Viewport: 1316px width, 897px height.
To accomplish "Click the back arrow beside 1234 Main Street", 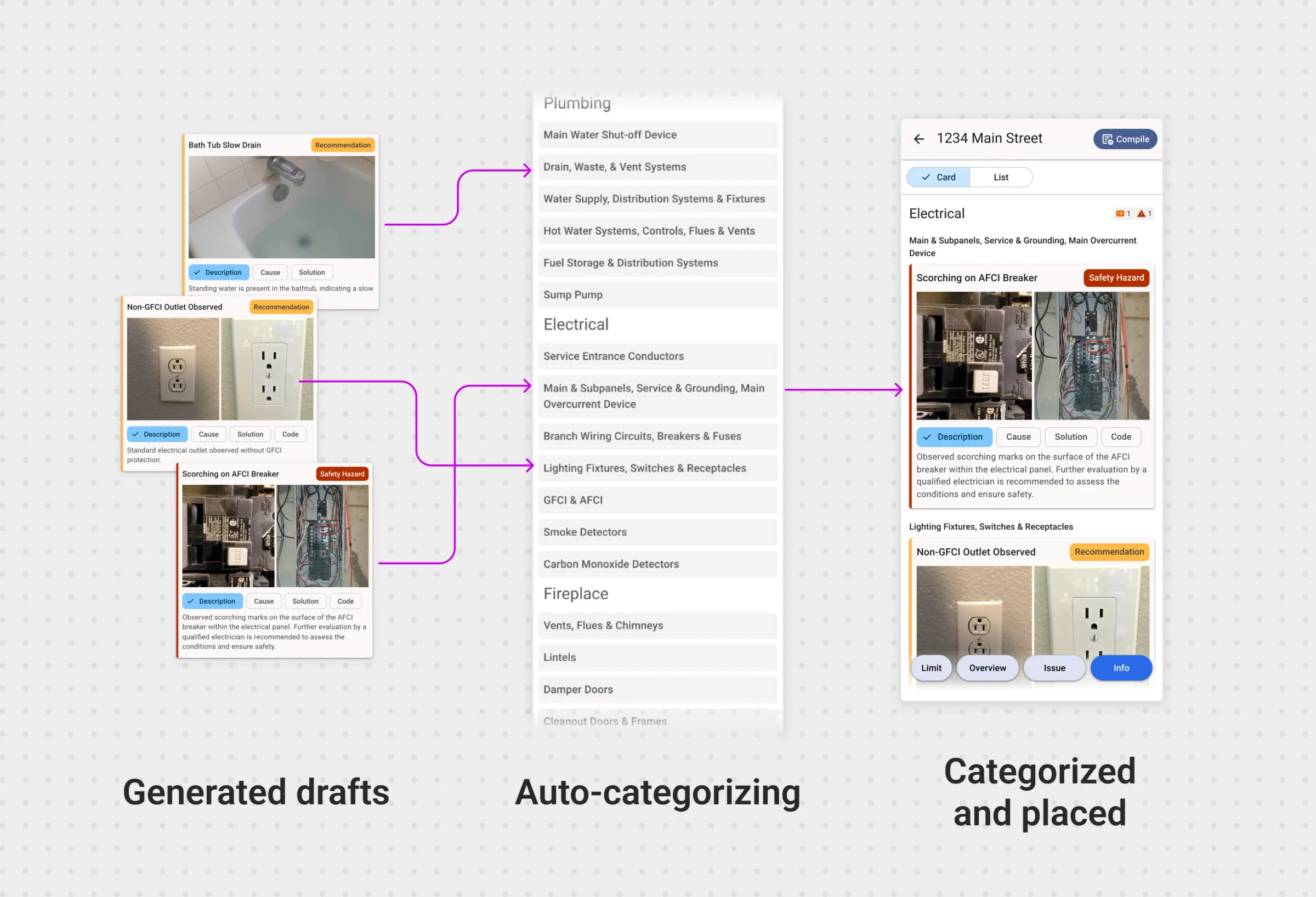I will tap(918, 139).
